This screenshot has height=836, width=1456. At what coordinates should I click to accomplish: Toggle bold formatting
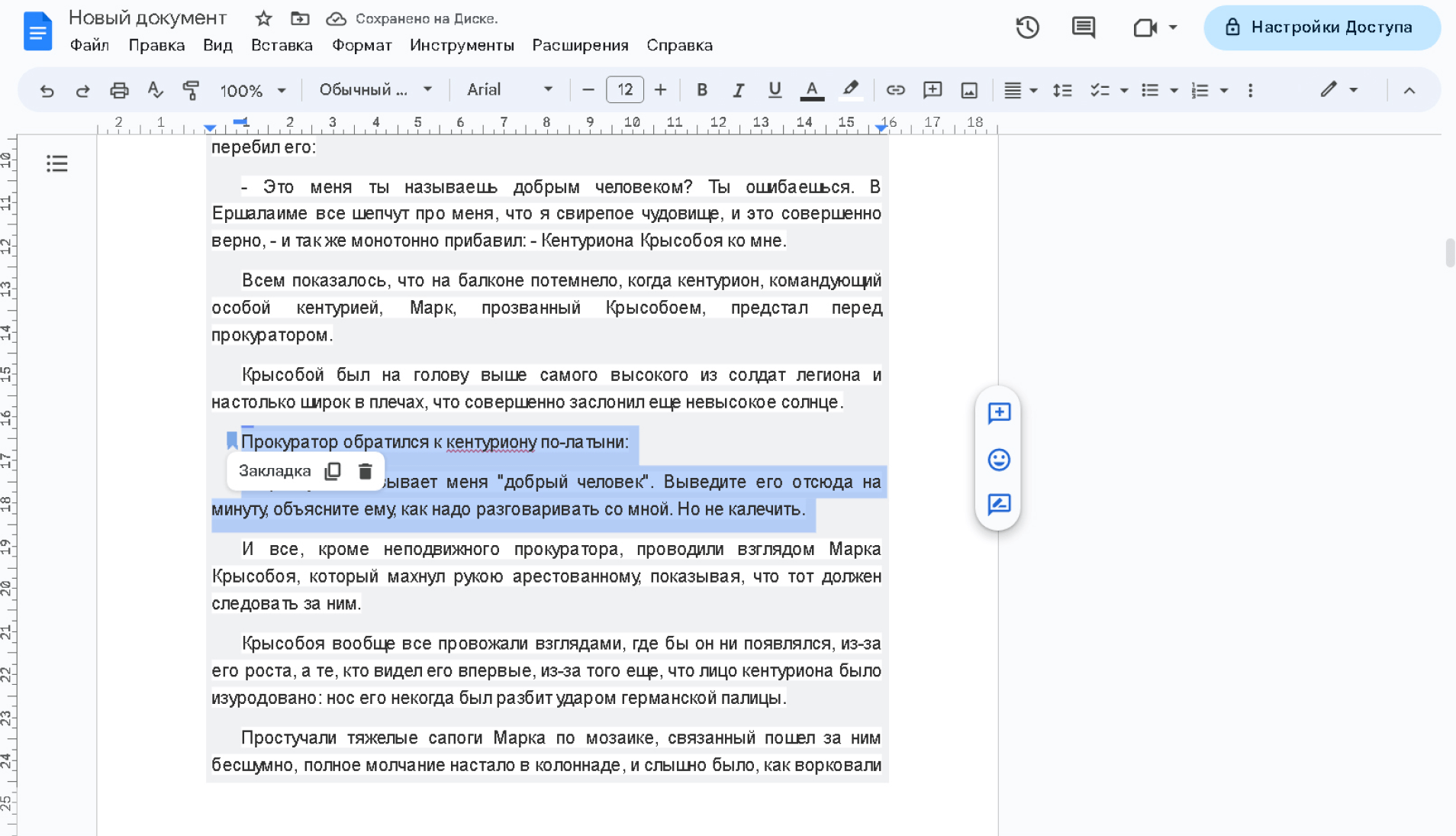tap(701, 90)
